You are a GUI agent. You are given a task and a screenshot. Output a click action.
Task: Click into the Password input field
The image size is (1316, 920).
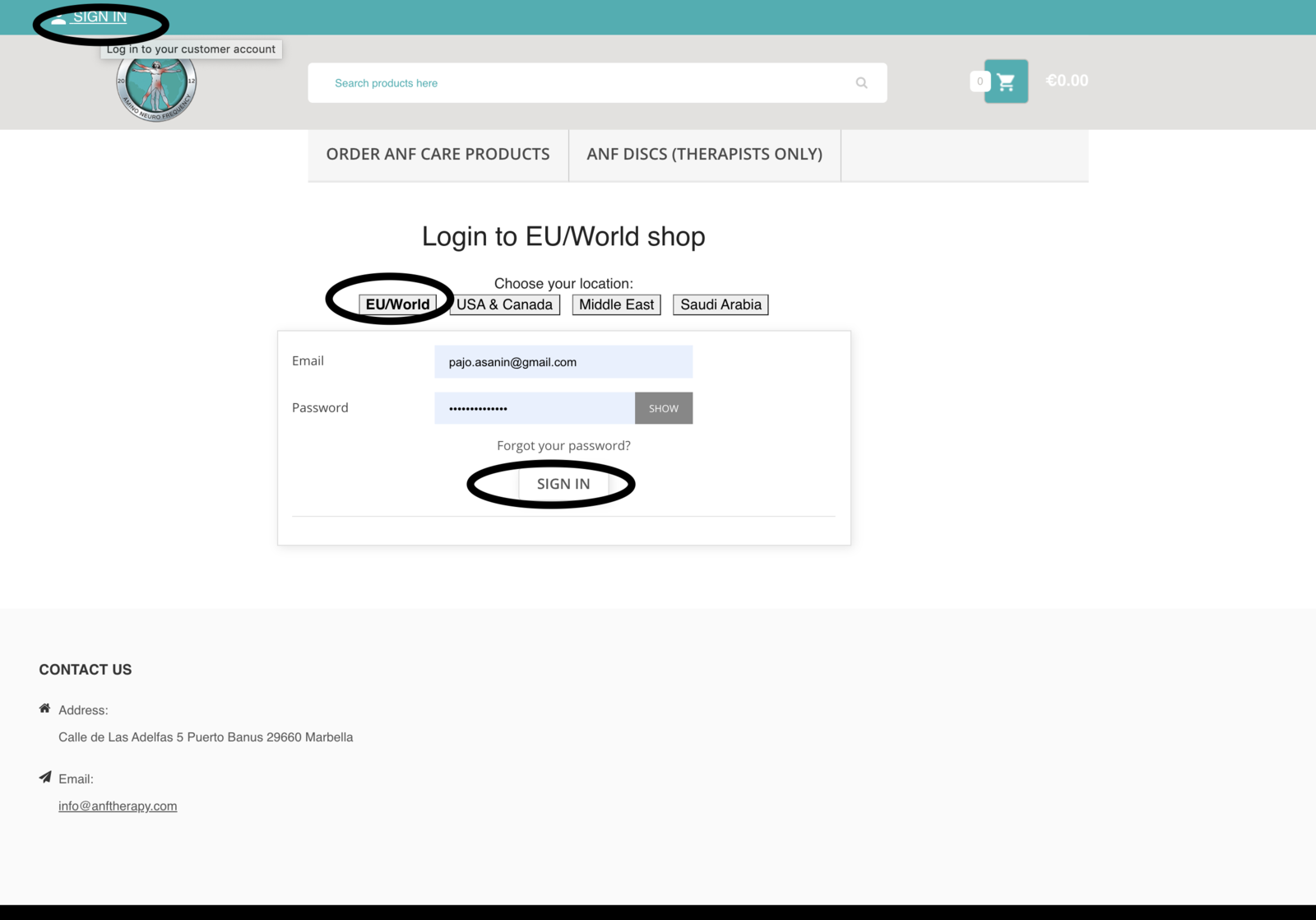tap(535, 408)
